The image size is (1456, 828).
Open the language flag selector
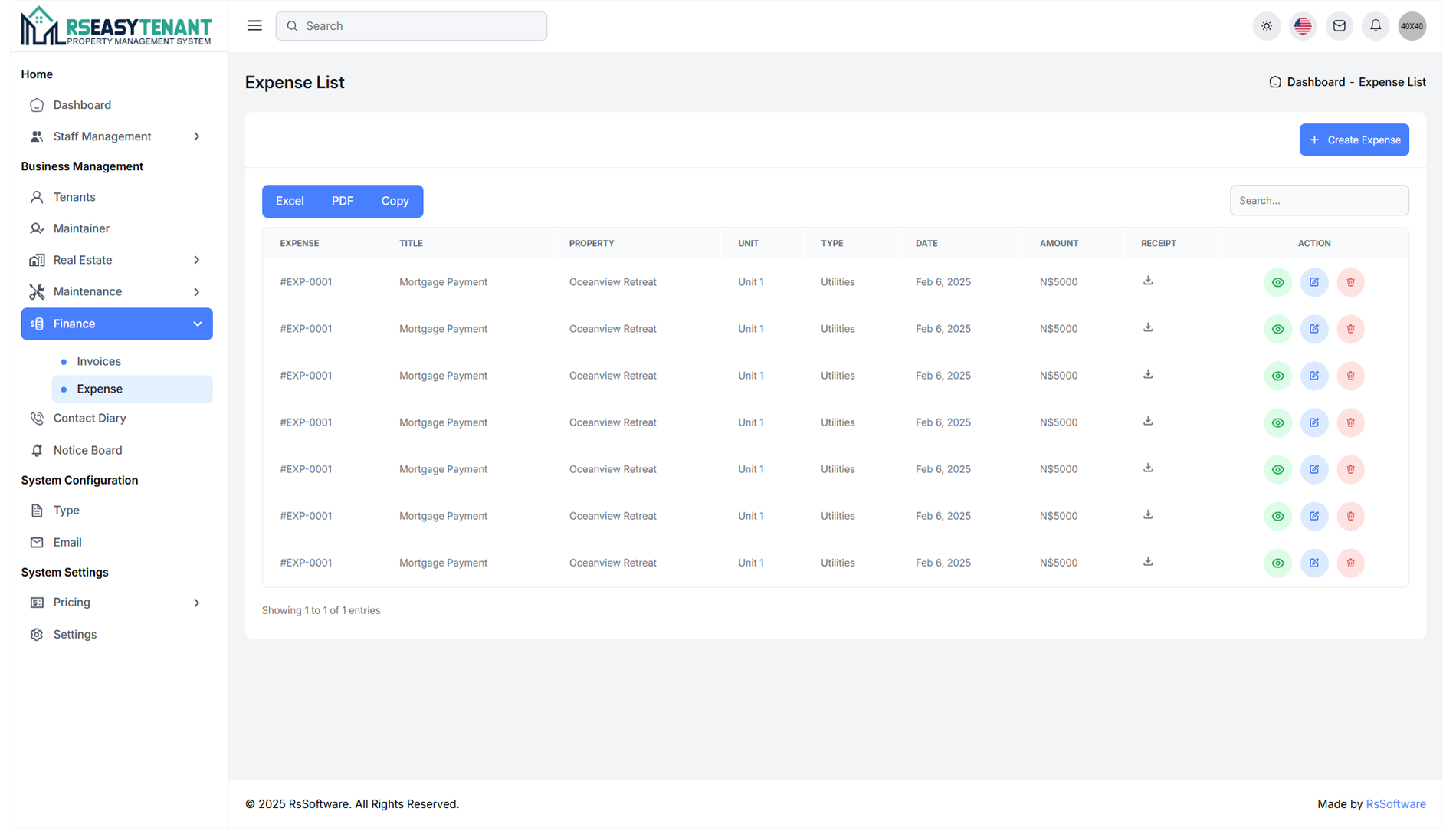(x=1303, y=26)
